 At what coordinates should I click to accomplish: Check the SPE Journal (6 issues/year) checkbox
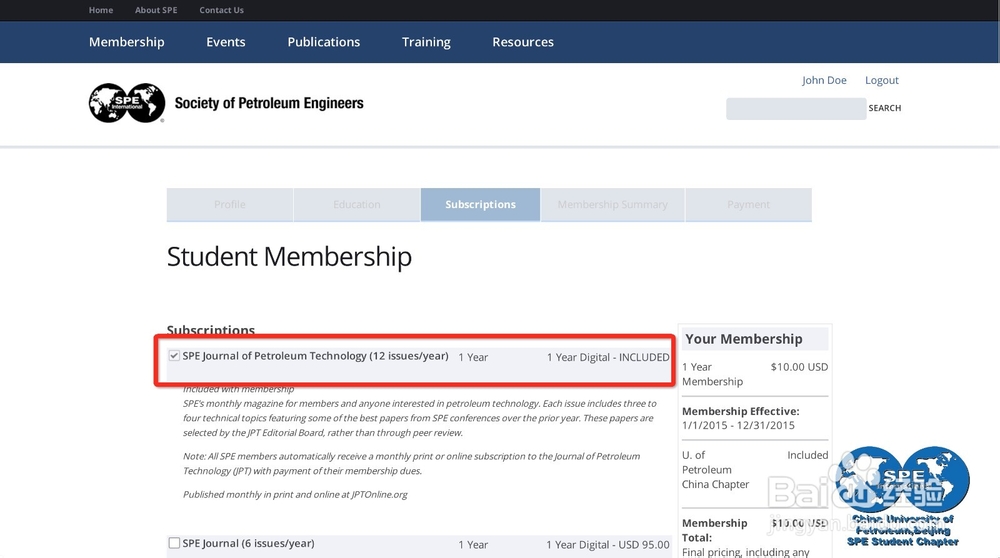click(174, 544)
